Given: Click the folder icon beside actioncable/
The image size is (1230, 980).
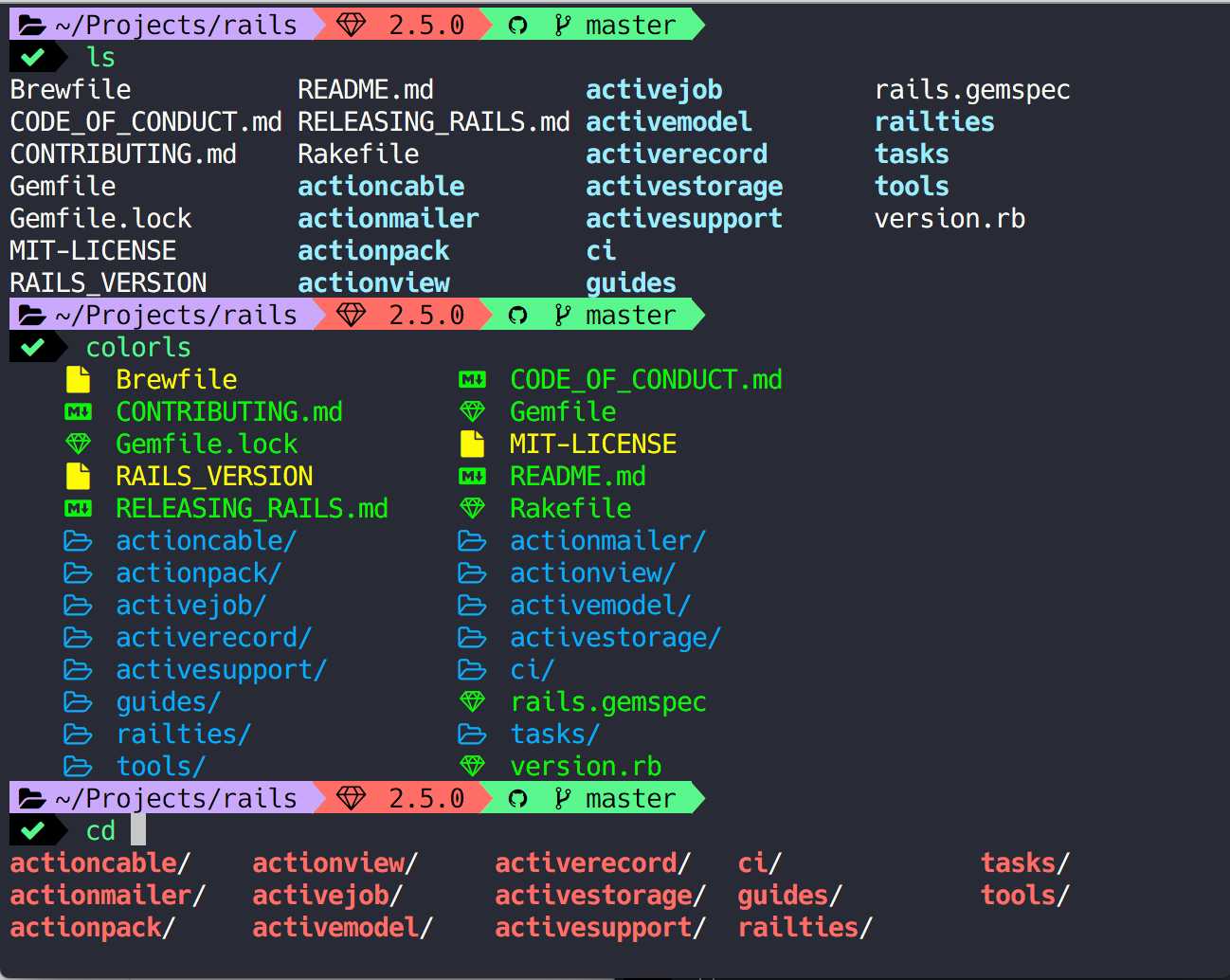Looking at the screenshot, I should pyautogui.click(x=78, y=541).
